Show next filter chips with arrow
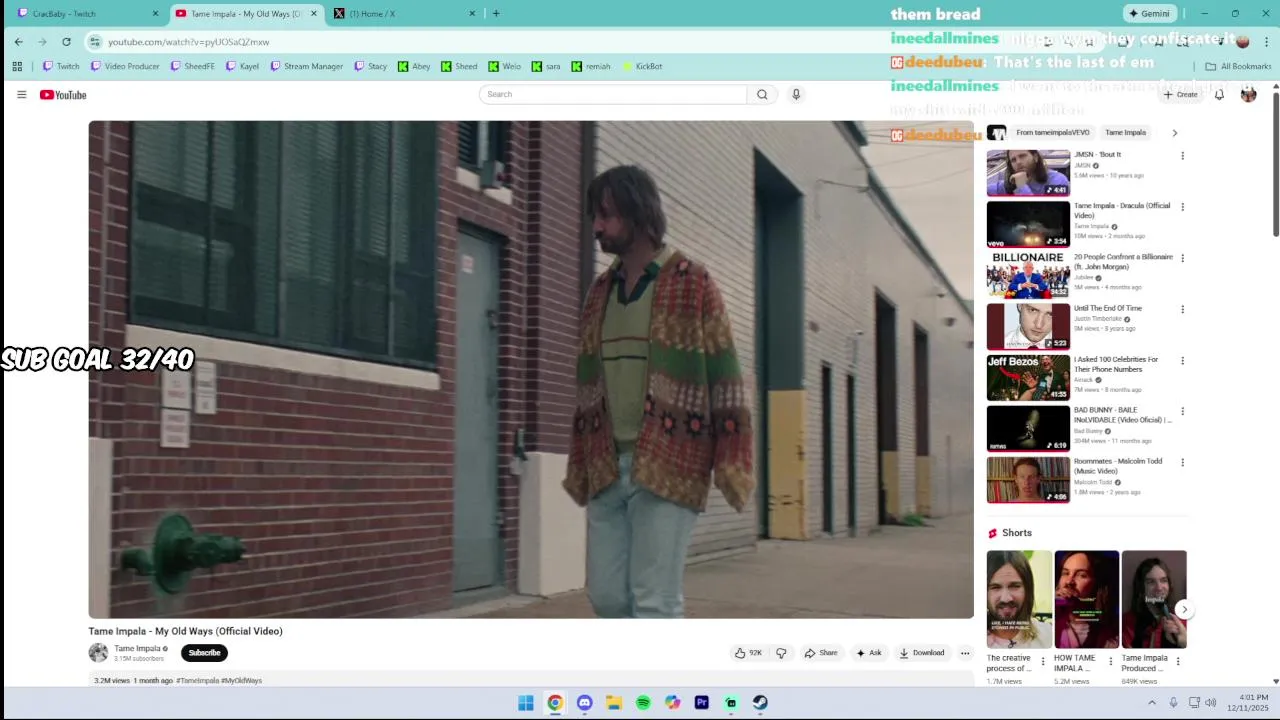Image resolution: width=1280 pixels, height=720 pixels. point(1174,132)
